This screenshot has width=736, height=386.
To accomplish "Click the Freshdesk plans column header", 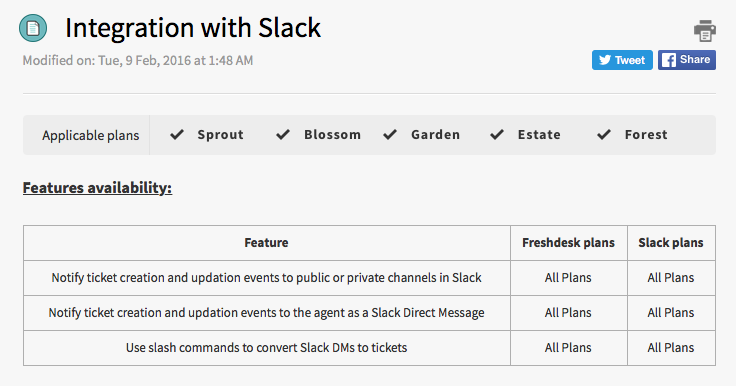I will 568,243.
